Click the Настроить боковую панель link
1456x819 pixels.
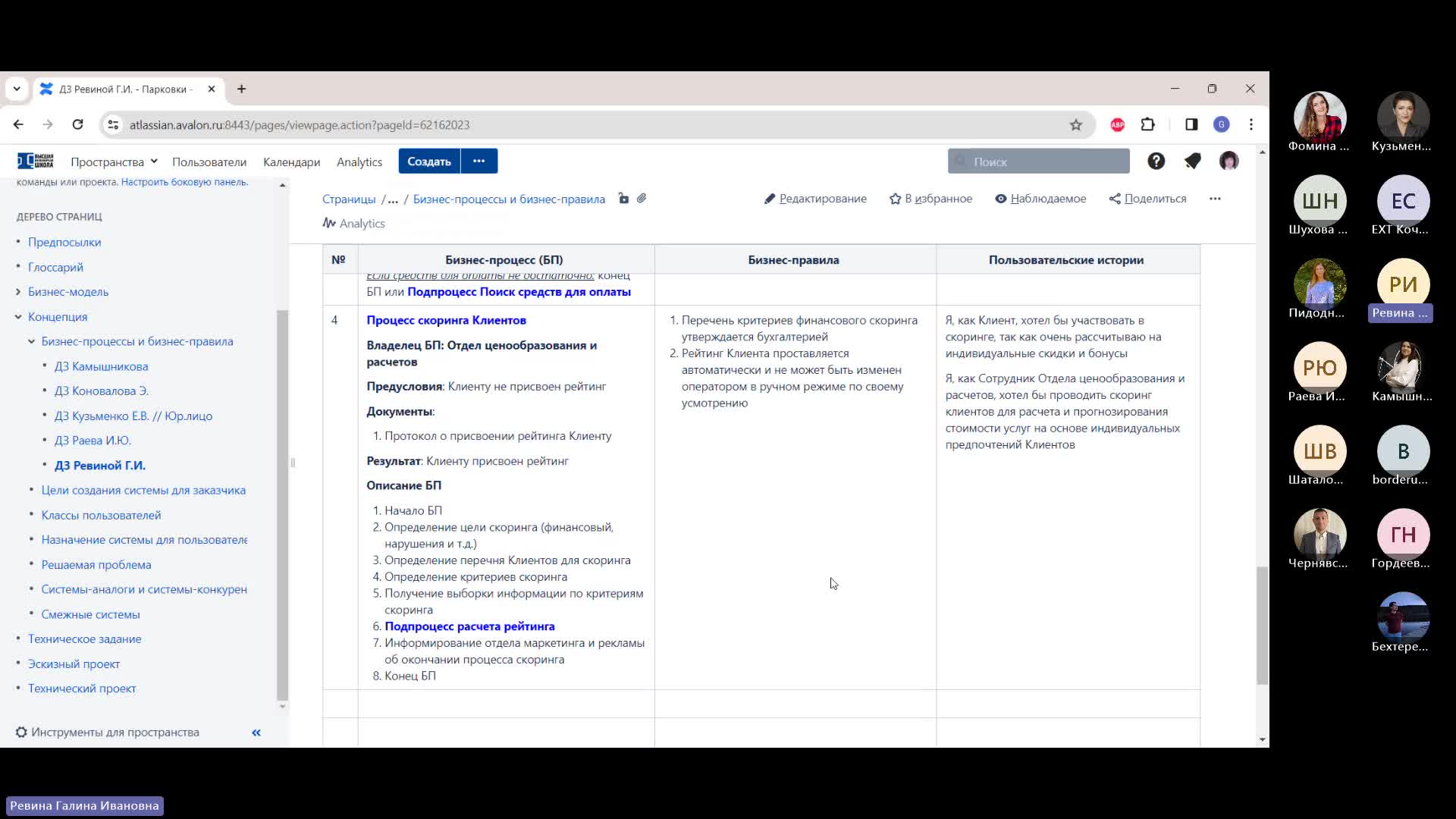pos(184,182)
